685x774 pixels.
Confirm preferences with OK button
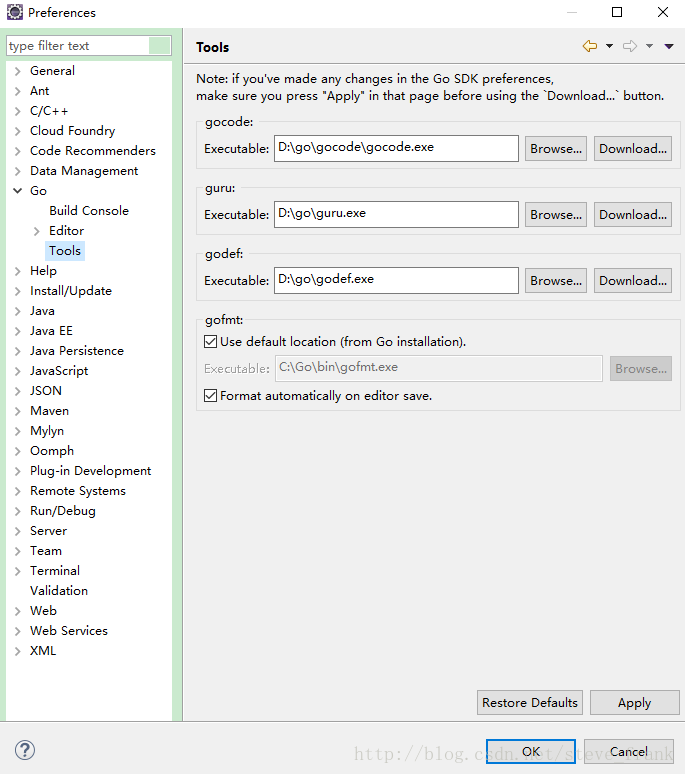[531, 751]
